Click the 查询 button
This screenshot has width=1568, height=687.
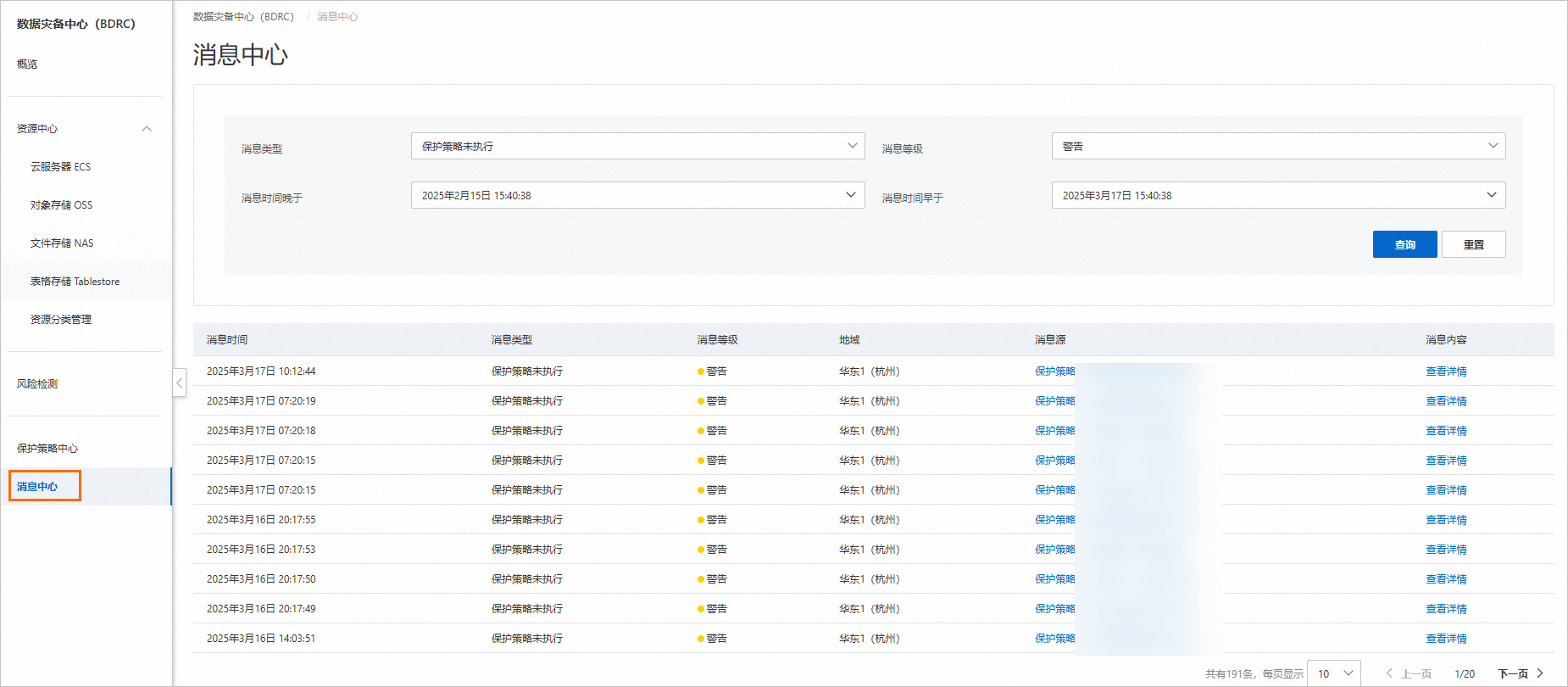point(1404,244)
